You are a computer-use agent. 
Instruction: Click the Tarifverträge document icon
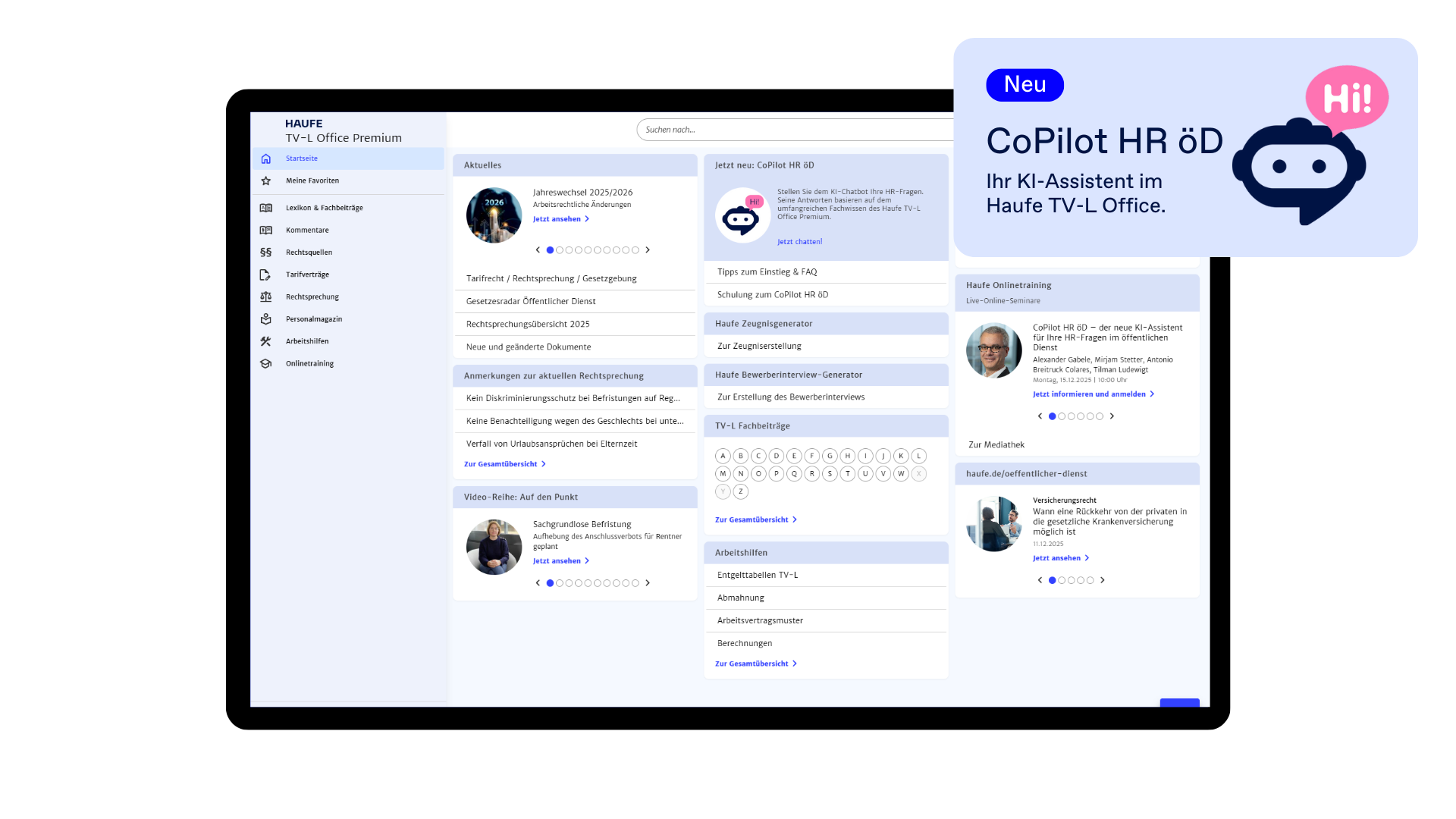pyautogui.click(x=265, y=275)
